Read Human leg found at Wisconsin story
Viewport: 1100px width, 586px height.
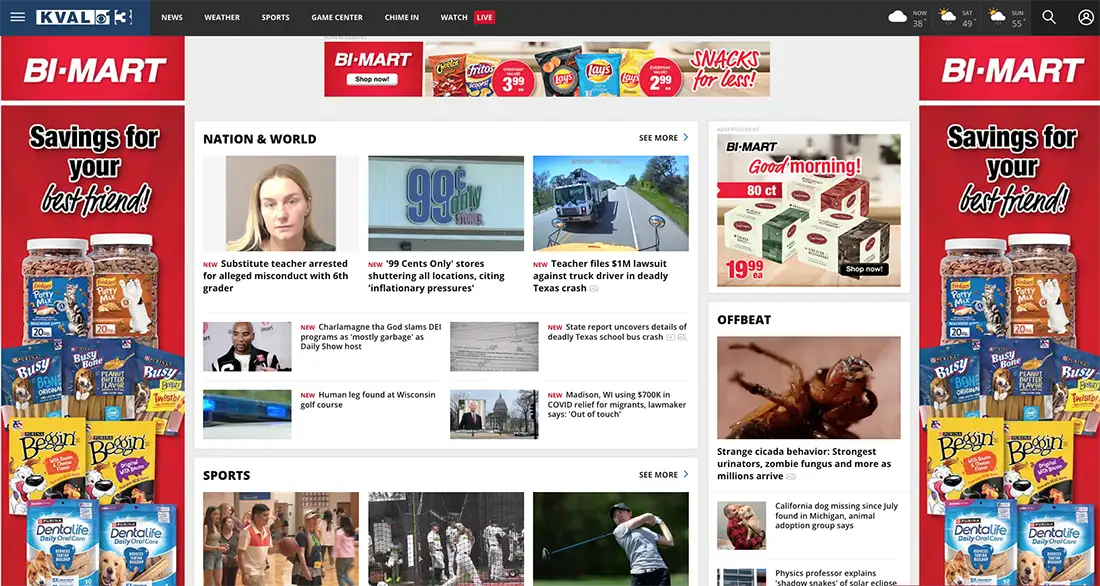[368, 399]
